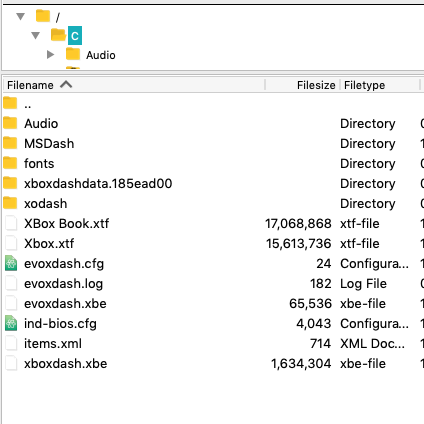
Task: Click xboxdashdata.185ead00 folder icon
Action: [10, 183]
